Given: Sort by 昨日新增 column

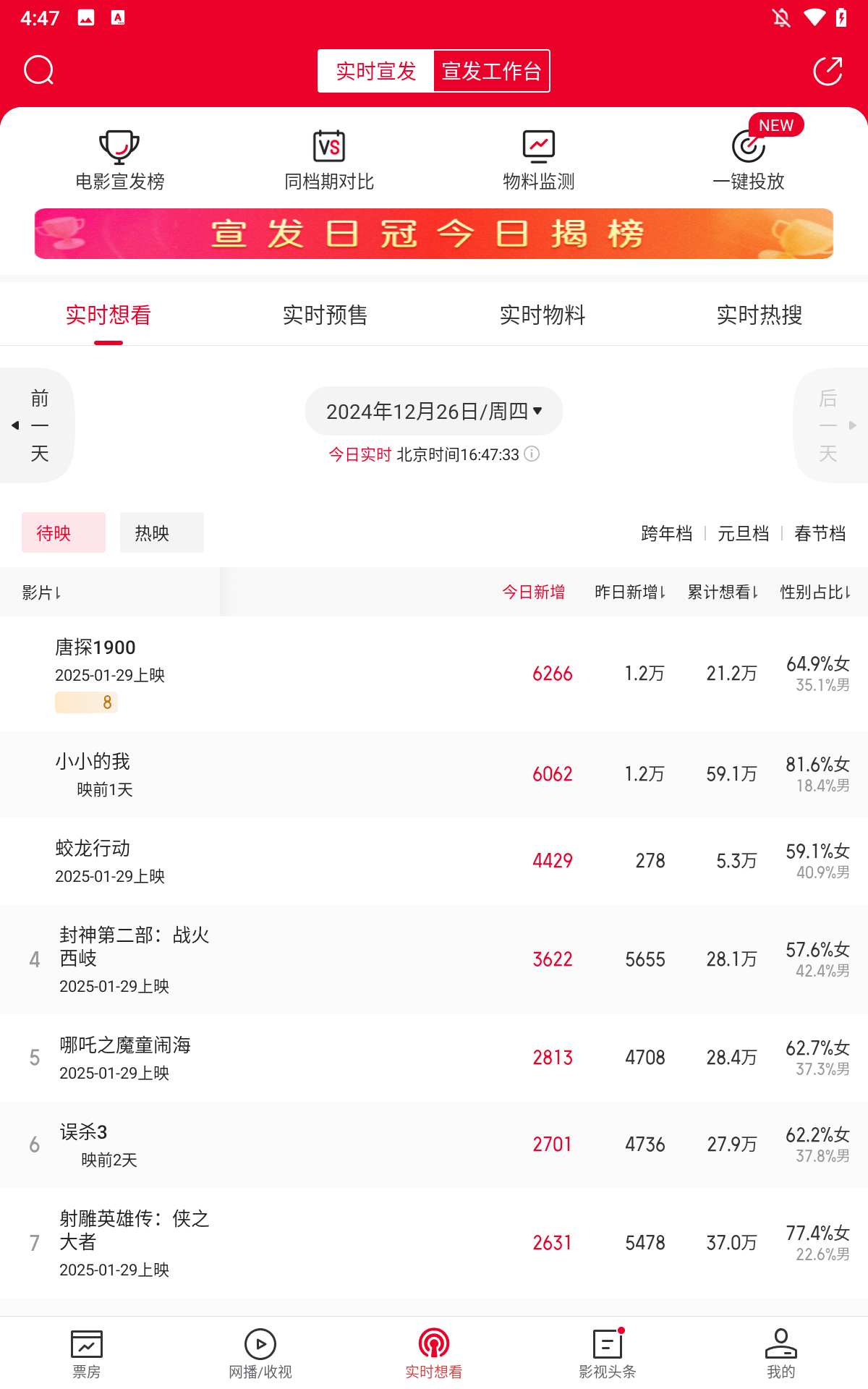Looking at the screenshot, I should click(x=629, y=592).
